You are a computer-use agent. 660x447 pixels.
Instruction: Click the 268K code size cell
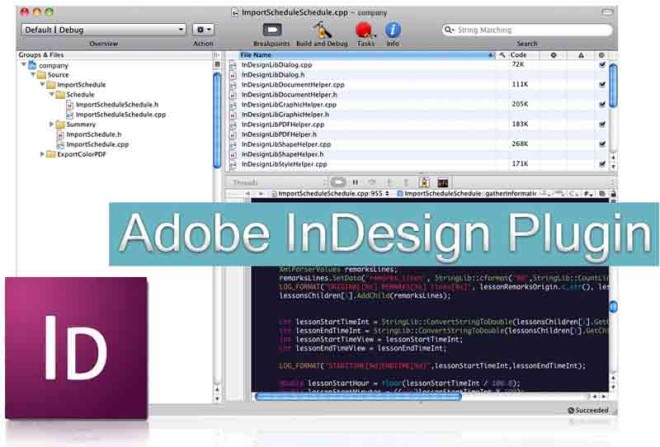click(x=519, y=144)
